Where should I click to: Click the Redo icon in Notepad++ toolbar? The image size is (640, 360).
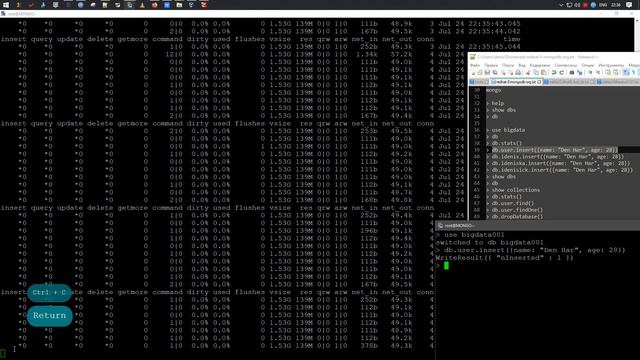[x=562, y=73]
